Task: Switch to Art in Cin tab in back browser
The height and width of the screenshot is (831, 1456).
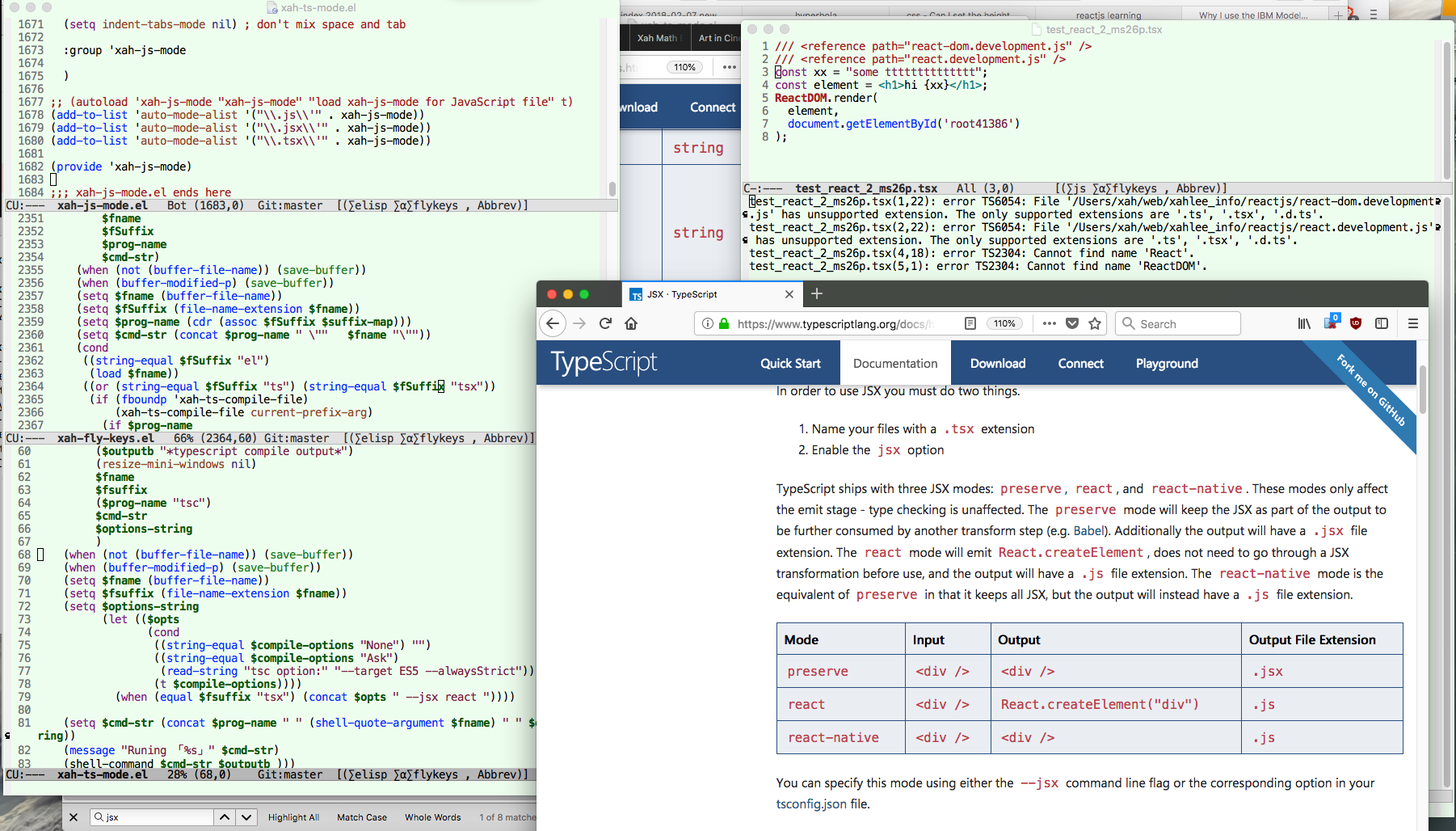Action: point(717,38)
